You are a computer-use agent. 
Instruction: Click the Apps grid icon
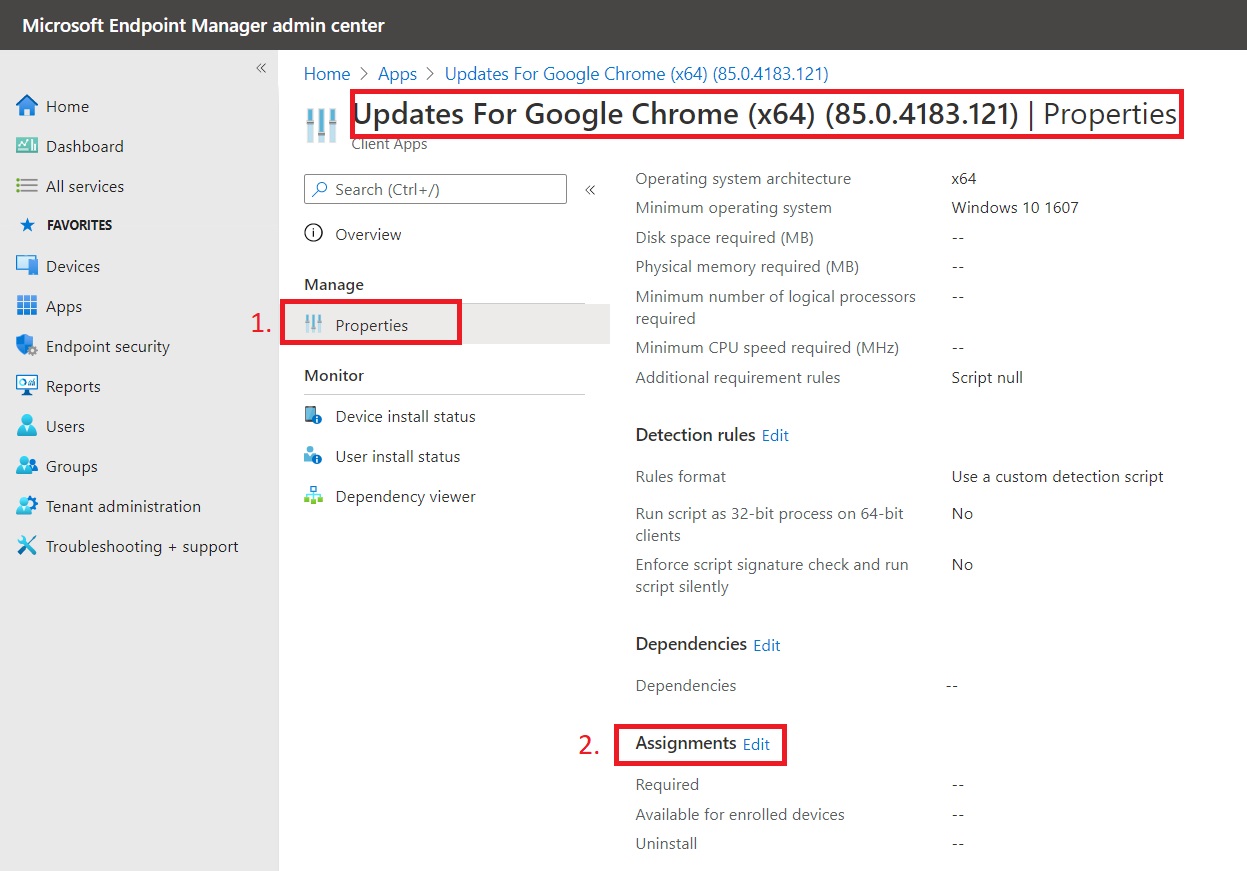pos(27,306)
